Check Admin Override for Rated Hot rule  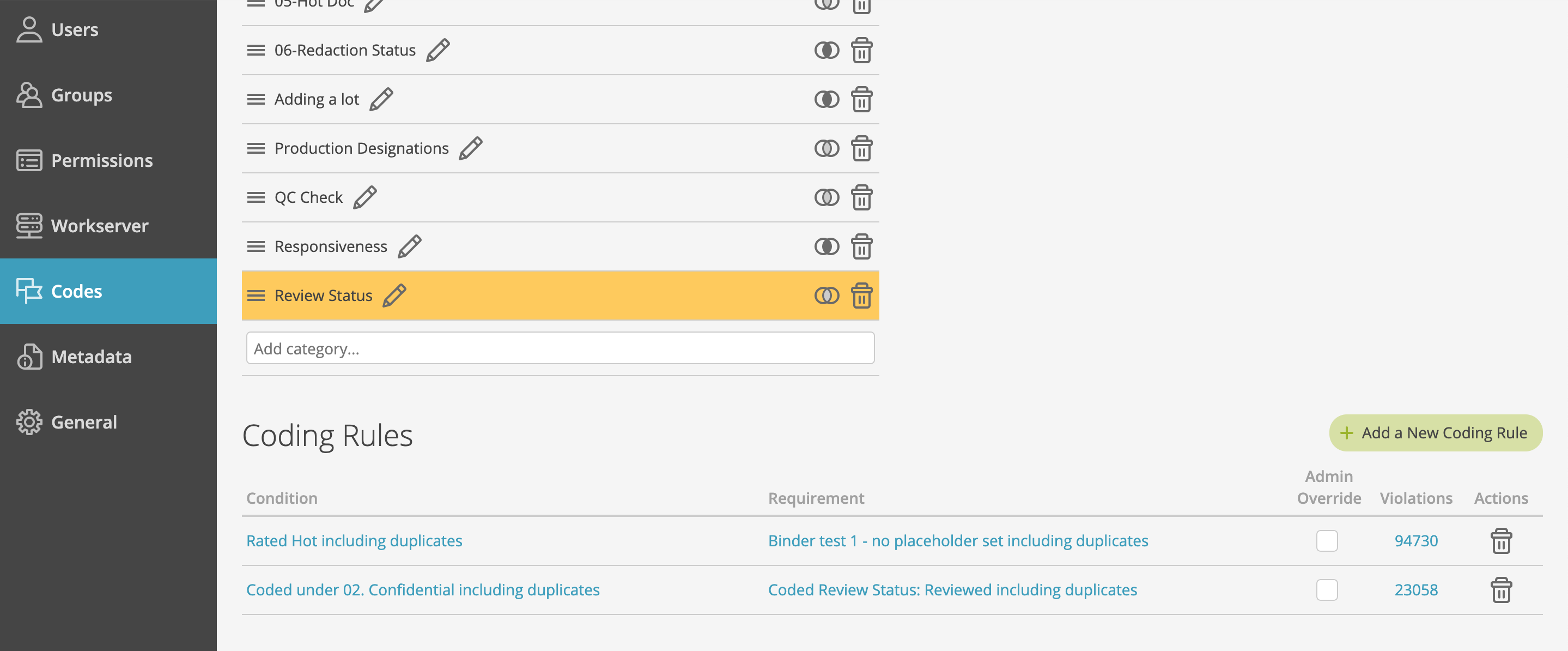[x=1326, y=541]
